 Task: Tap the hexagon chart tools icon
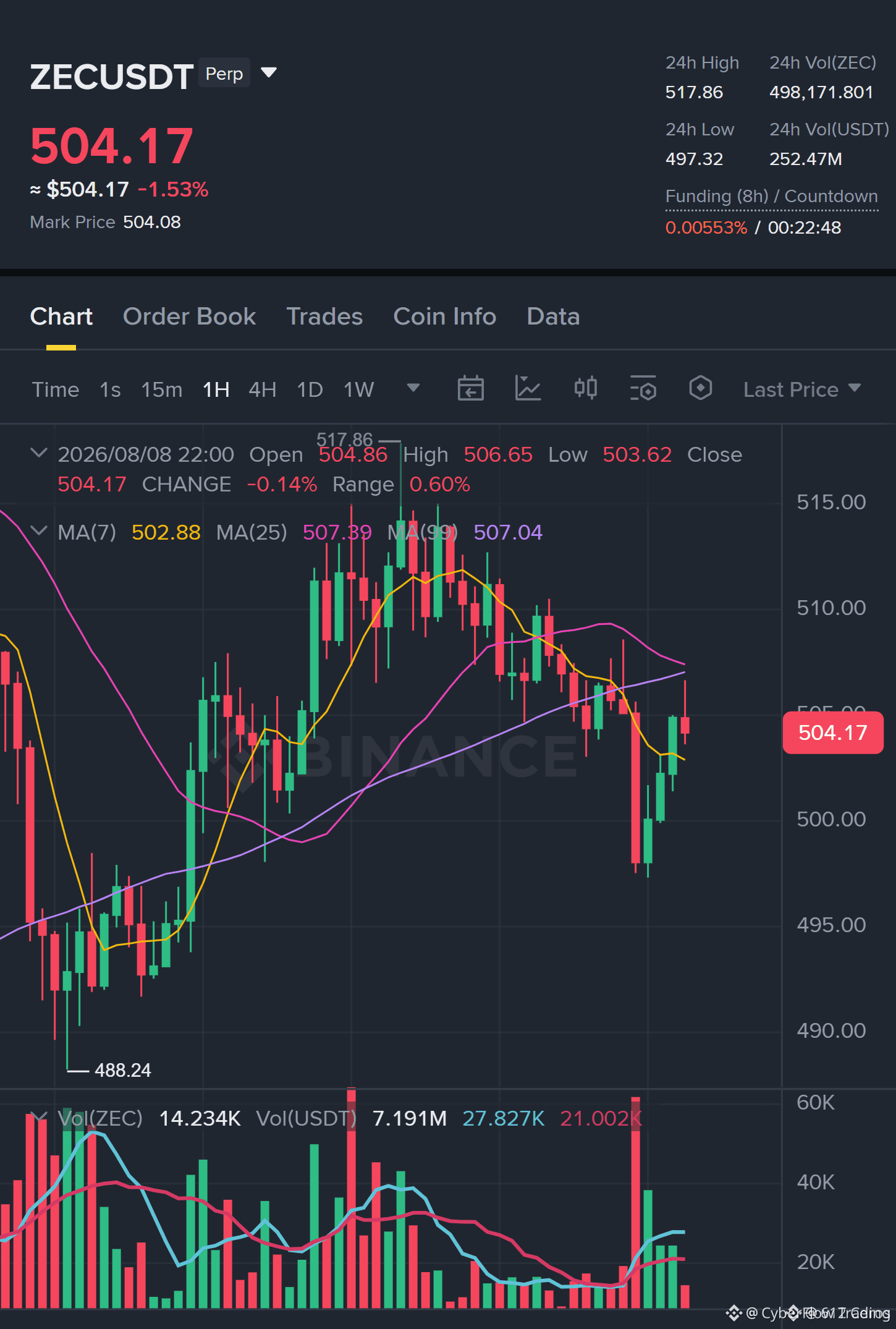701,389
